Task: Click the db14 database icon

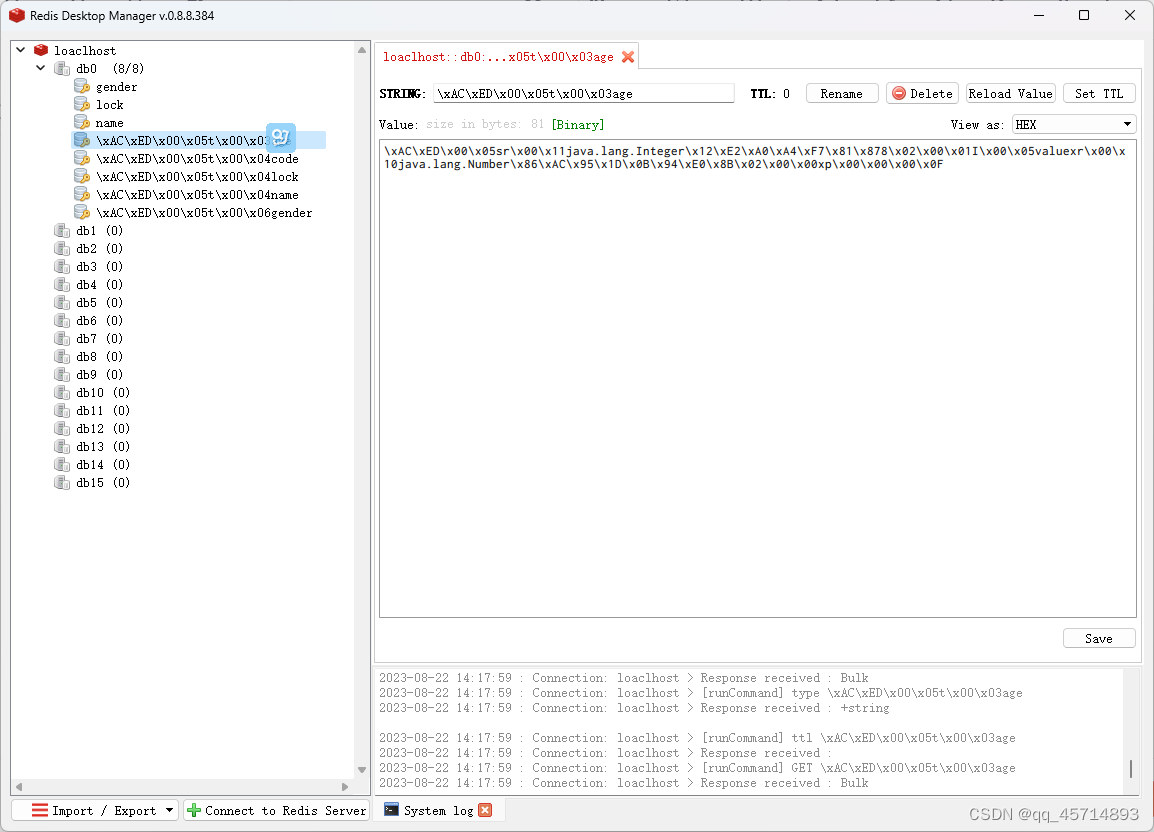Action: point(63,465)
